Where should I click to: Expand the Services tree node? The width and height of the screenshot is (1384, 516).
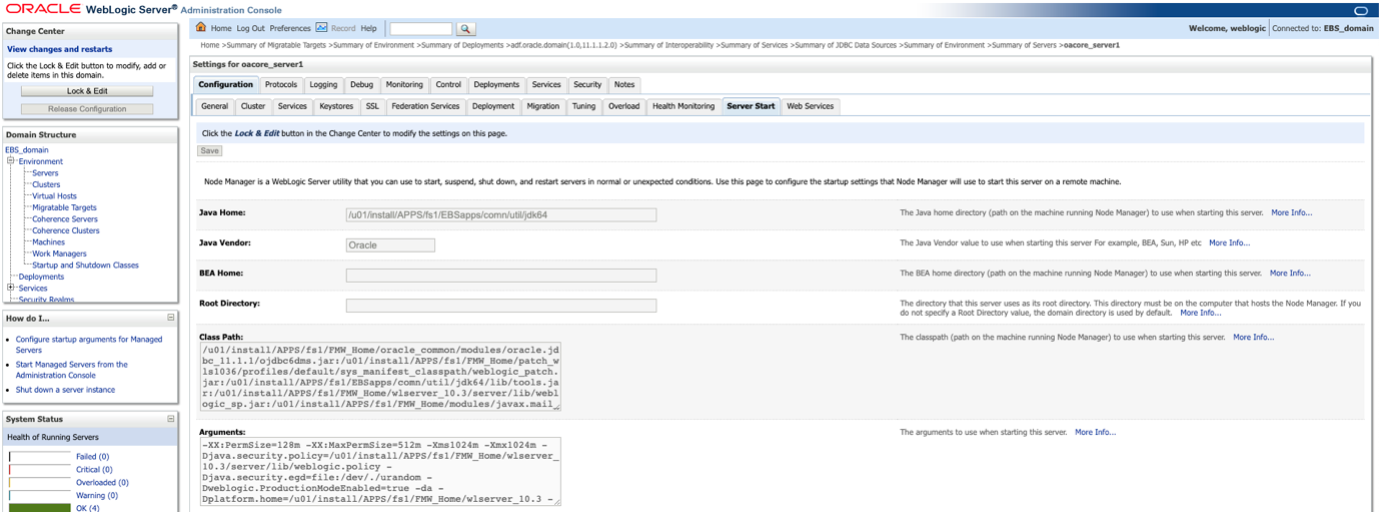click(10, 288)
